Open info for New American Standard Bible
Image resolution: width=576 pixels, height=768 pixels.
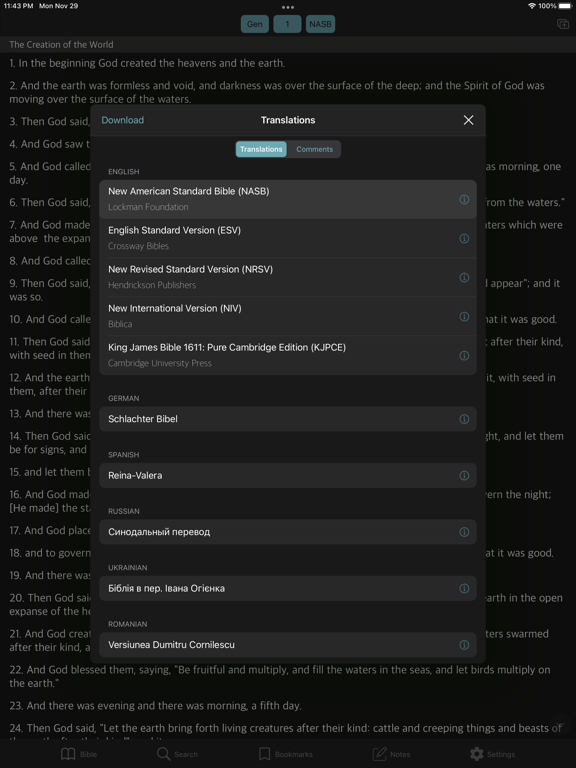[x=464, y=199]
